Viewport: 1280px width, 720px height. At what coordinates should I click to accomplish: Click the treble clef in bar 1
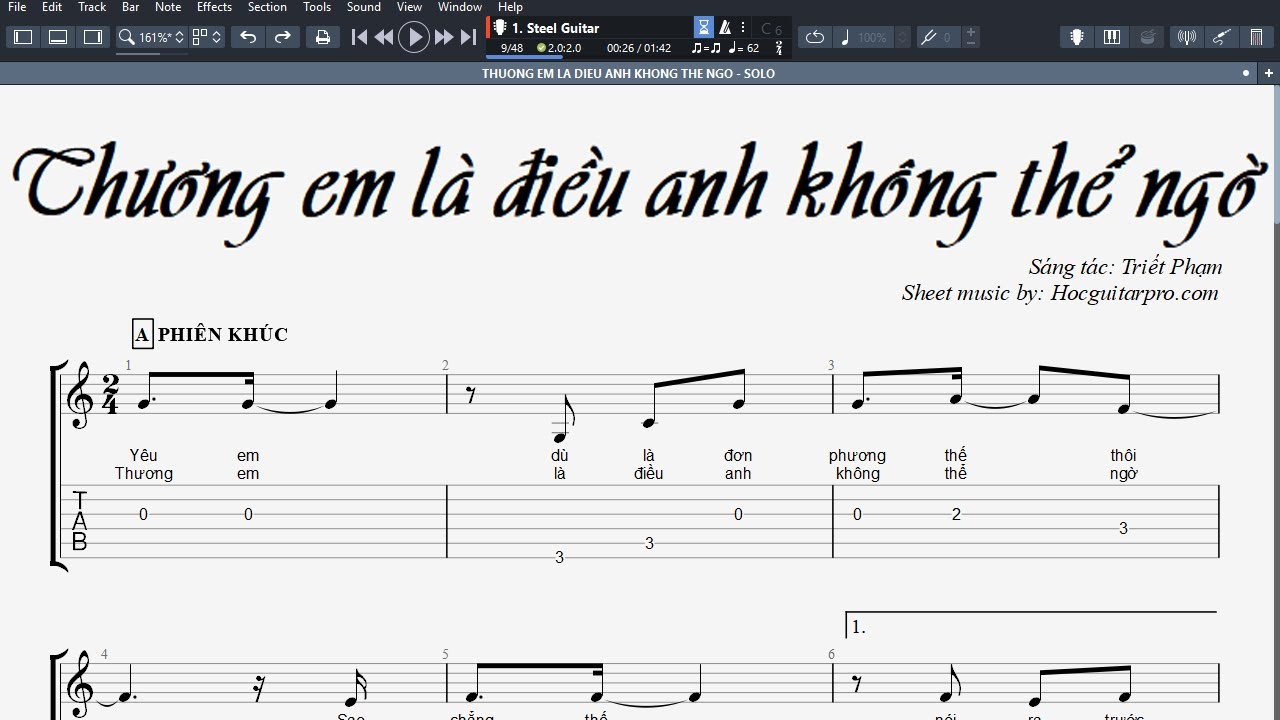click(79, 395)
